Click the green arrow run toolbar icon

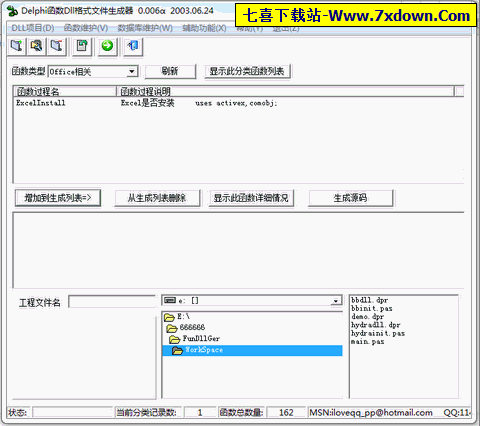[107, 46]
